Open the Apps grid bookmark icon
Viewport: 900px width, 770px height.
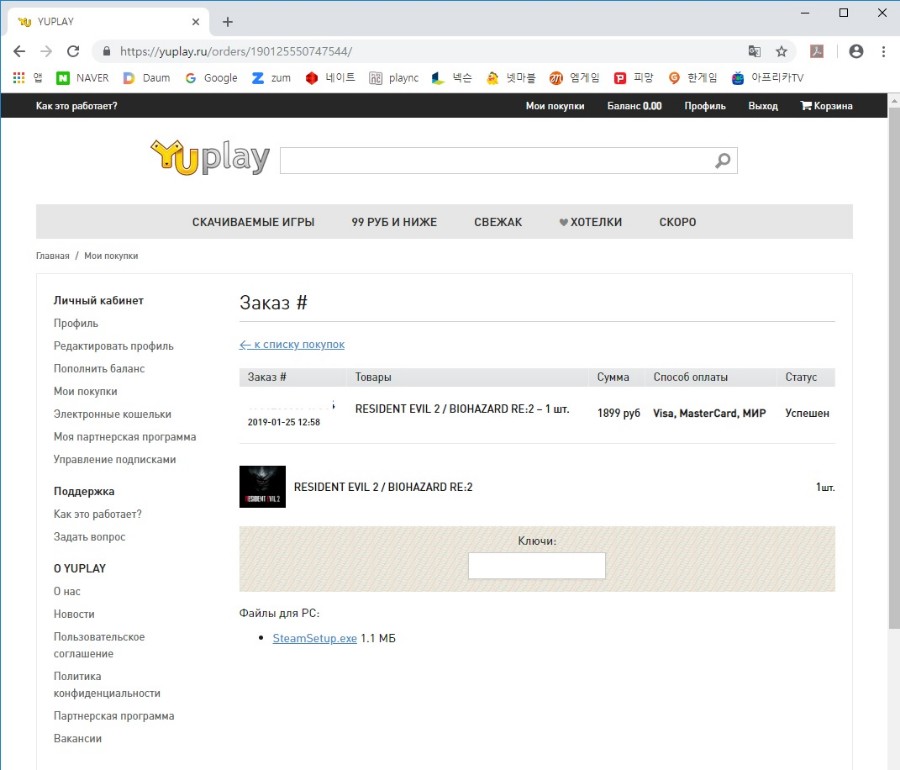coord(19,77)
